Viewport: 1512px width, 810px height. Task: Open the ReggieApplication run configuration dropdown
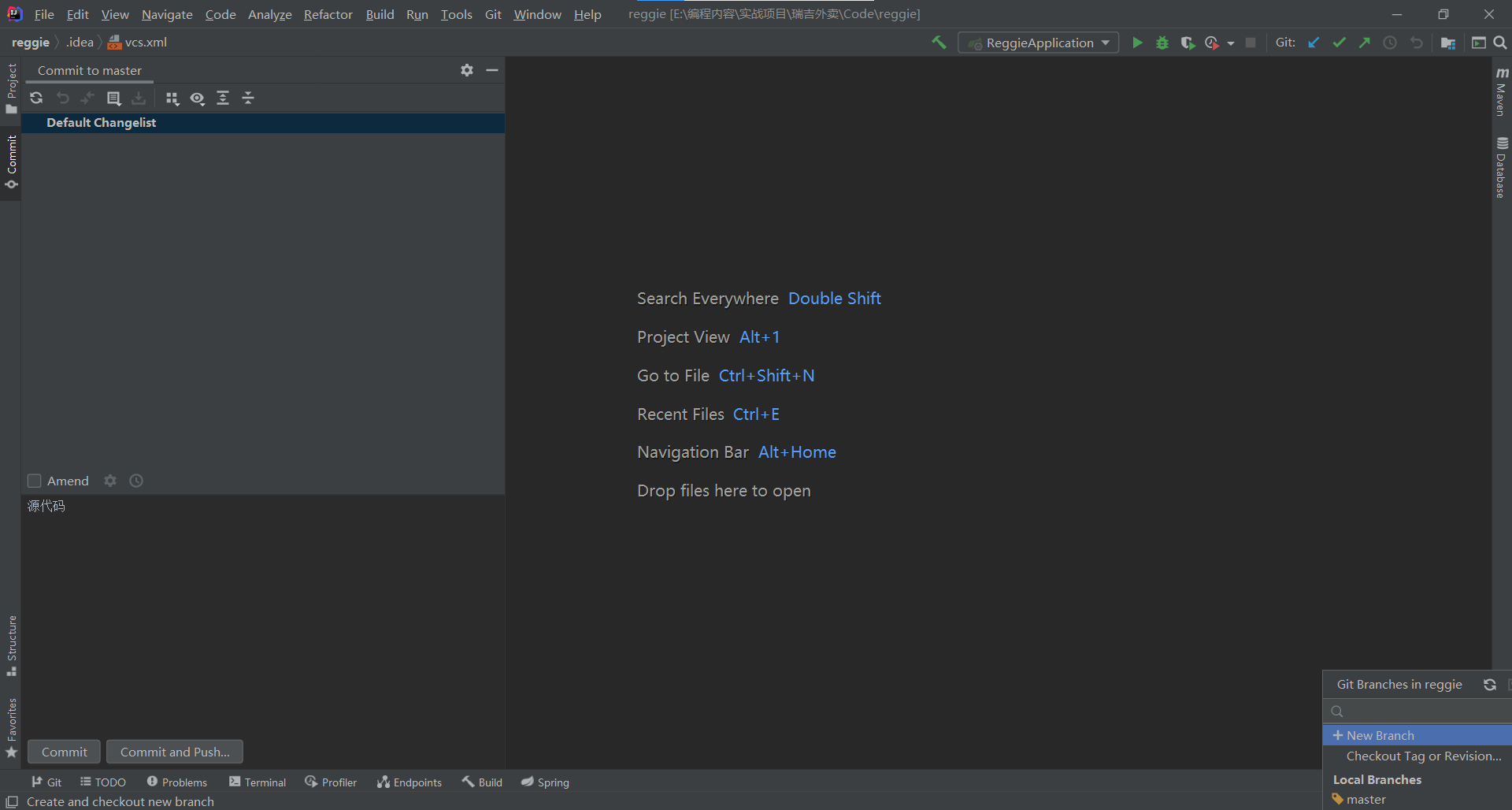pos(1038,43)
